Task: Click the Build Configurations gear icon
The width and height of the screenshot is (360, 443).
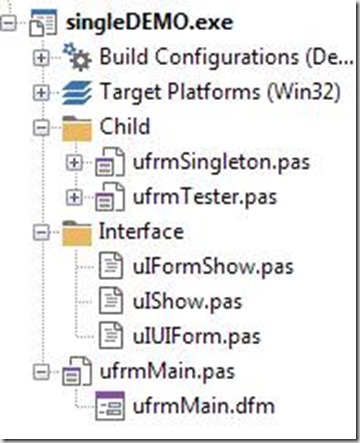Action: 77,57
